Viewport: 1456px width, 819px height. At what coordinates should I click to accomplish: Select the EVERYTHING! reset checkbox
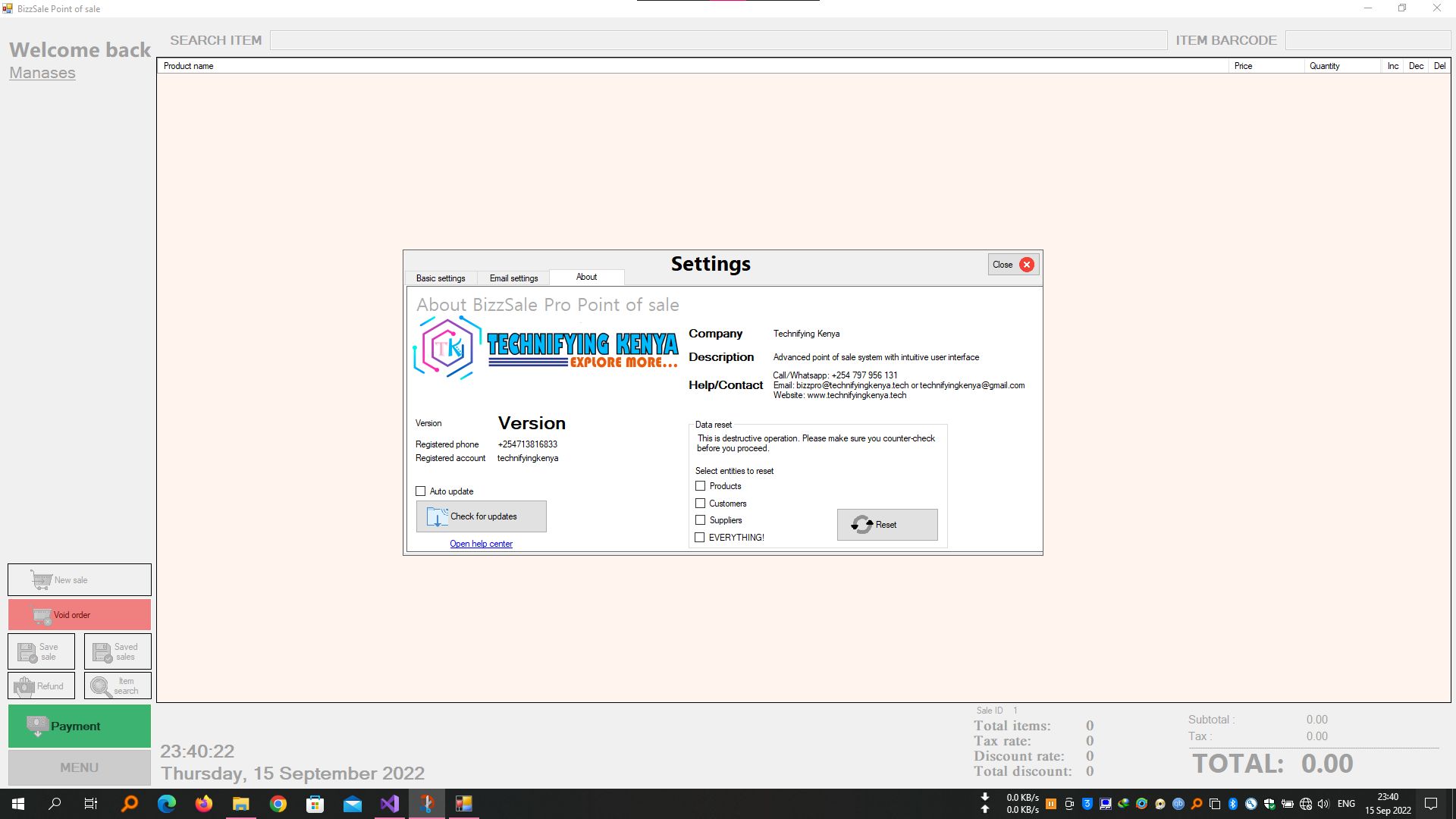[700, 537]
